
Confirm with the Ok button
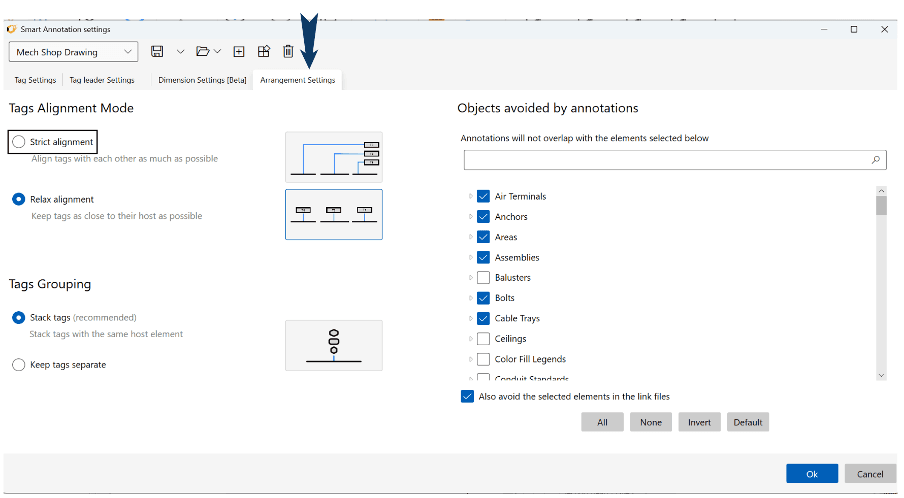coord(812,474)
